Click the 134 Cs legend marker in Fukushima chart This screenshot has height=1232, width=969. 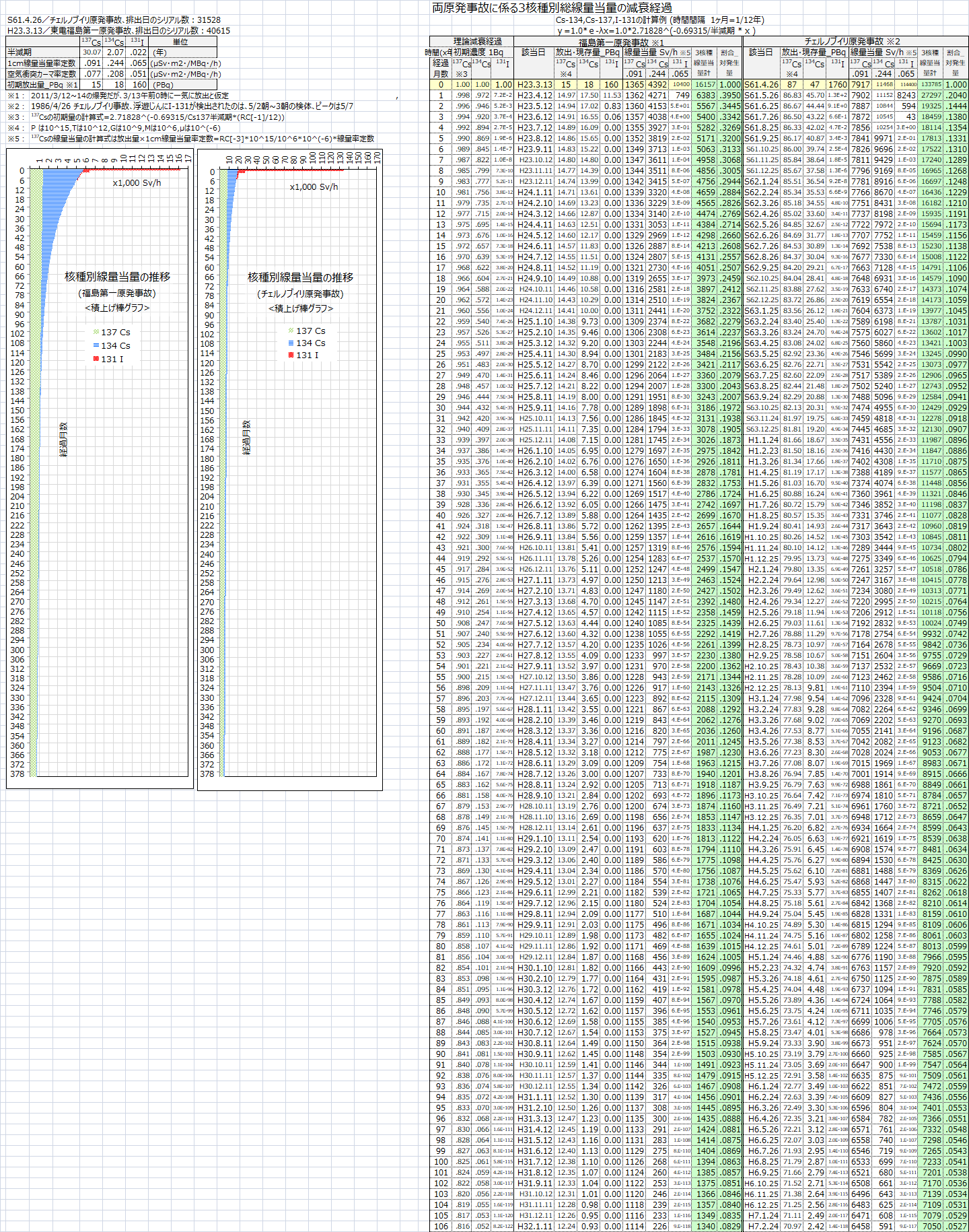(96, 345)
